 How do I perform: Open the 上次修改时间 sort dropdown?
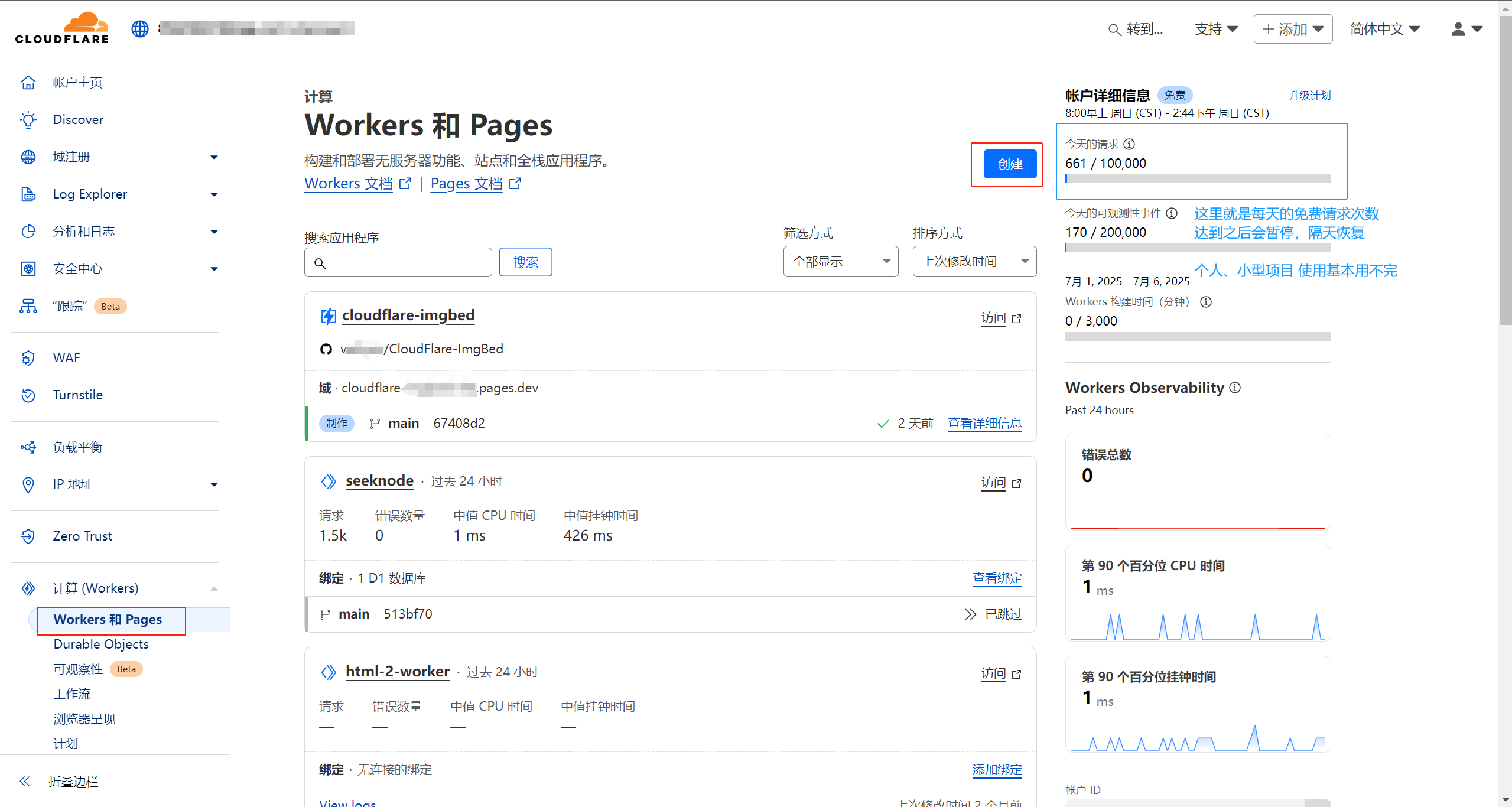tap(974, 261)
